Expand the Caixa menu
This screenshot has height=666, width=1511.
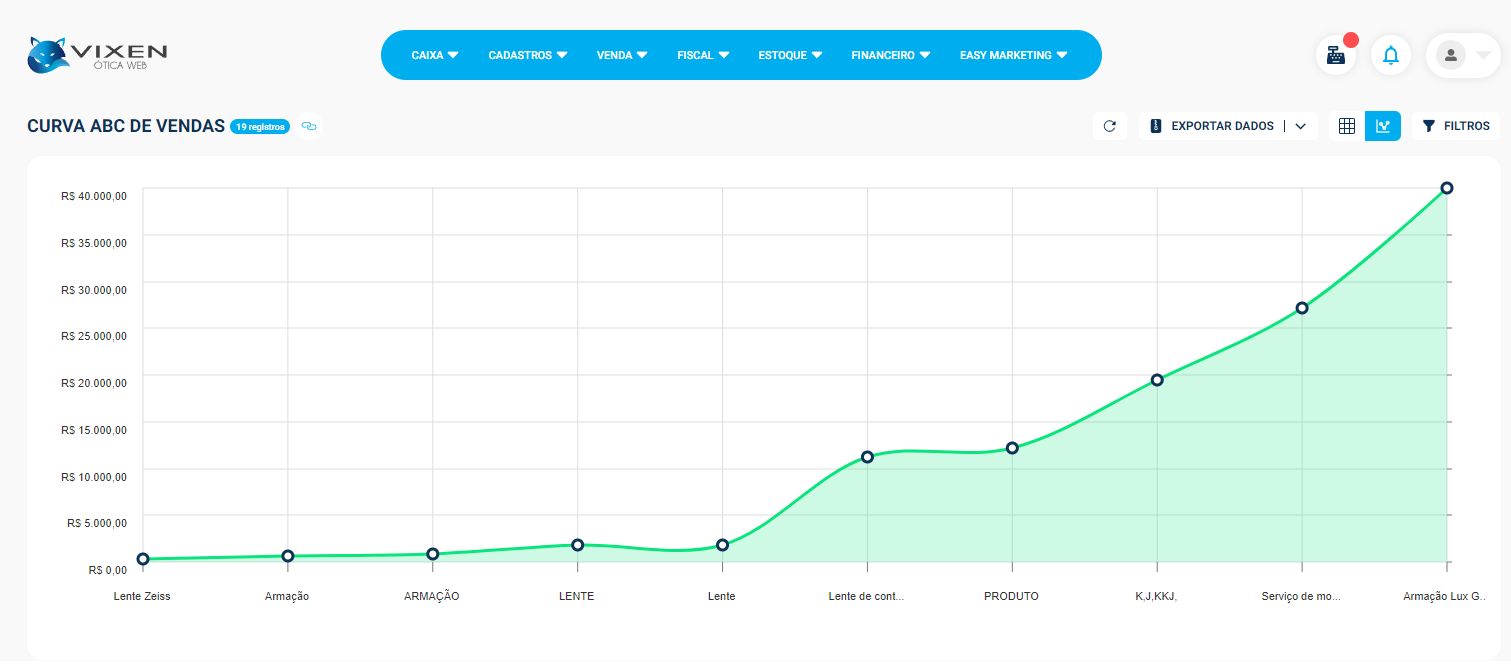(435, 55)
